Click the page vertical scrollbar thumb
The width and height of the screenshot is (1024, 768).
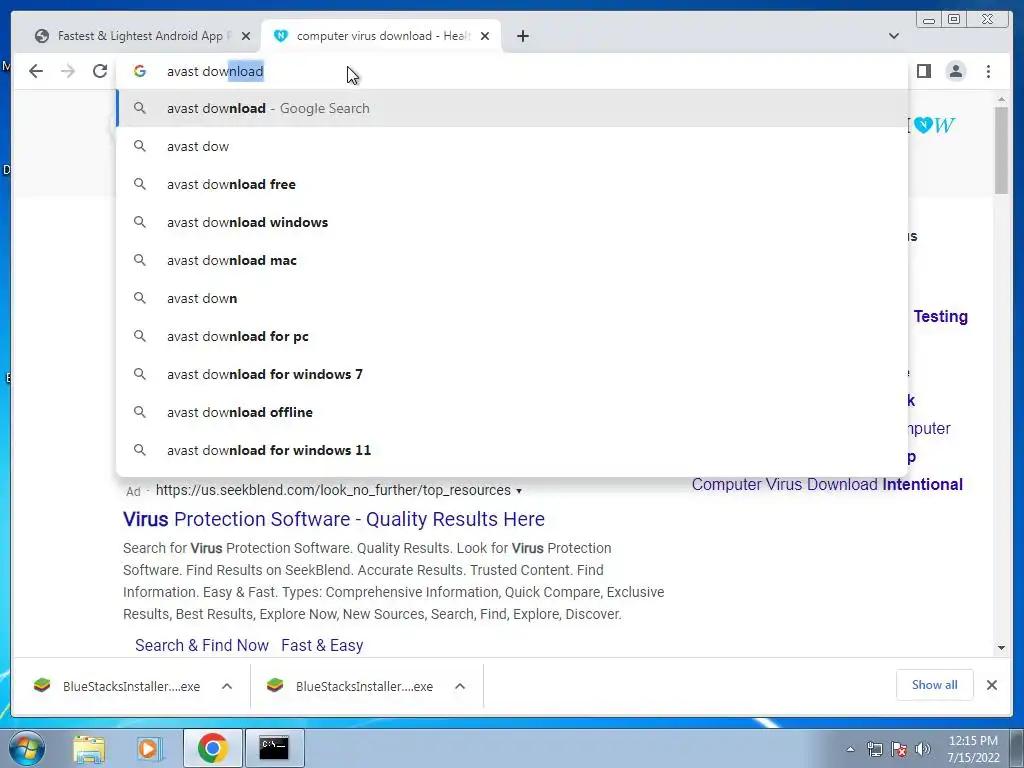point(1001,150)
